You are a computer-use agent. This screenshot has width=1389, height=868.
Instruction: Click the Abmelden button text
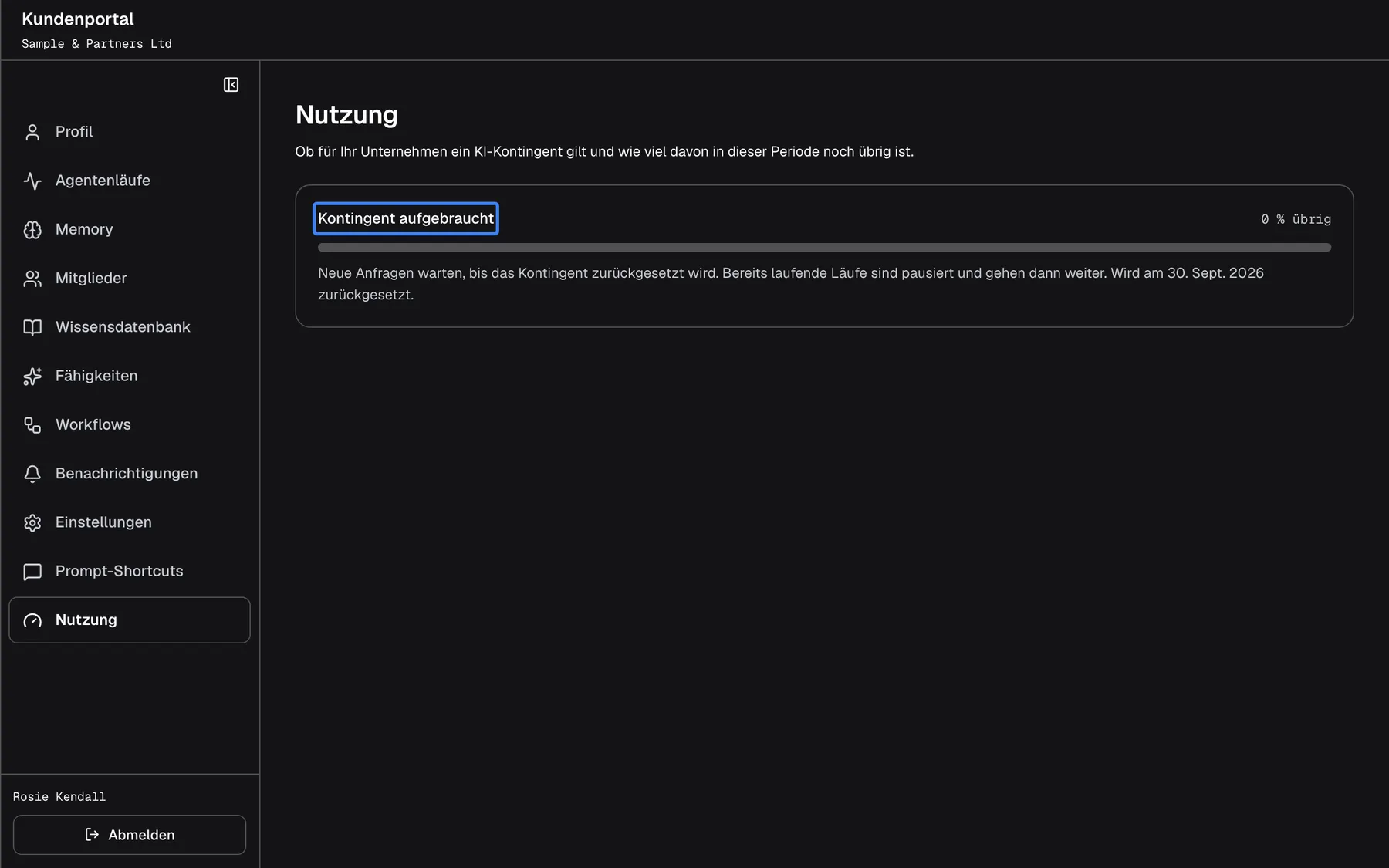(141, 835)
